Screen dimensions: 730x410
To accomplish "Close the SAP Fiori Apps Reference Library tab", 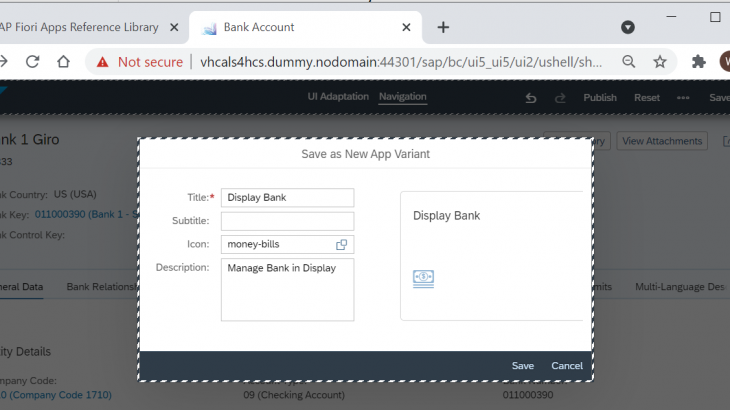I will [x=174, y=27].
